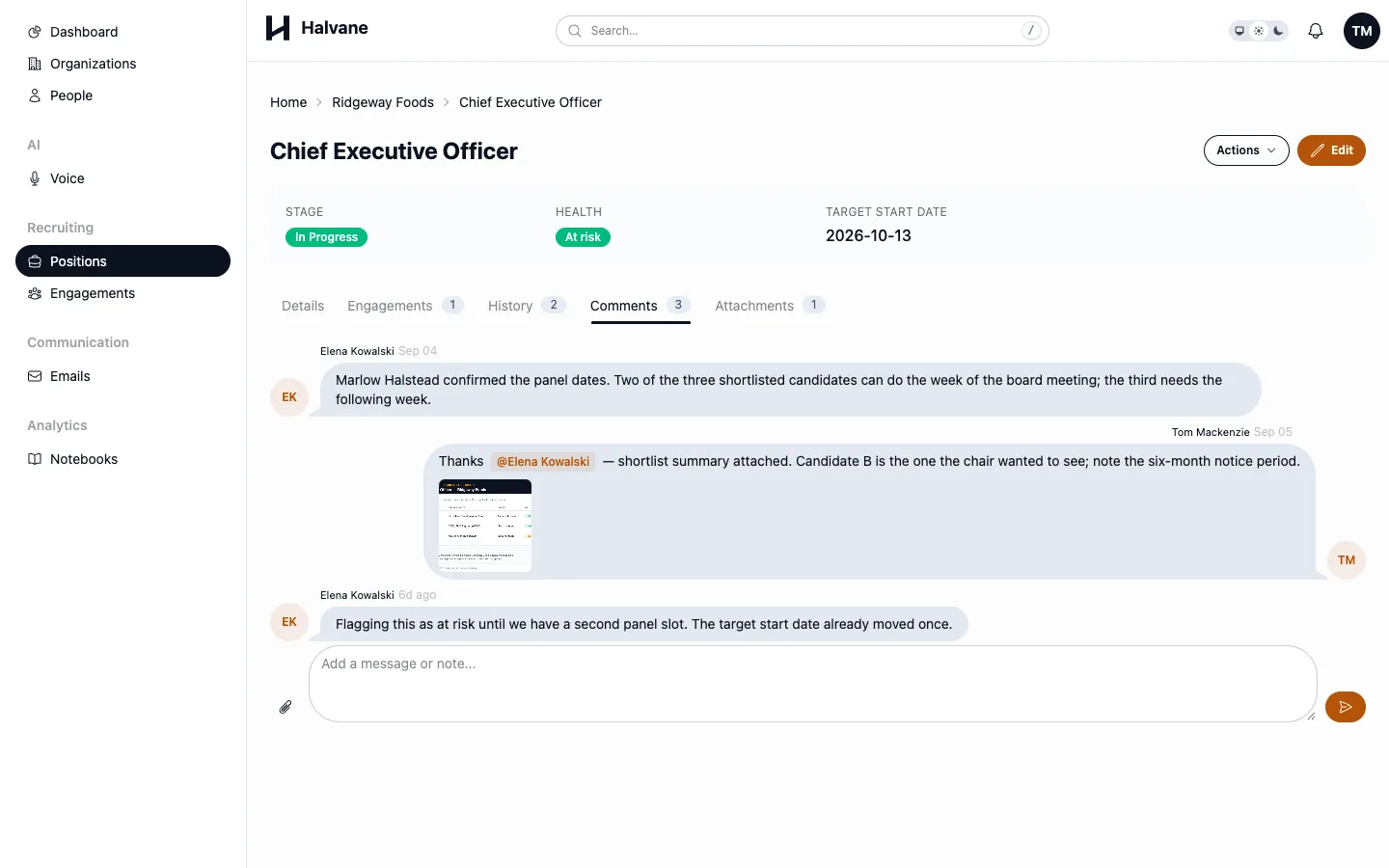Viewport: 1389px width, 868px height.
Task: Open the People section
Action: click(x=123, y=95)
